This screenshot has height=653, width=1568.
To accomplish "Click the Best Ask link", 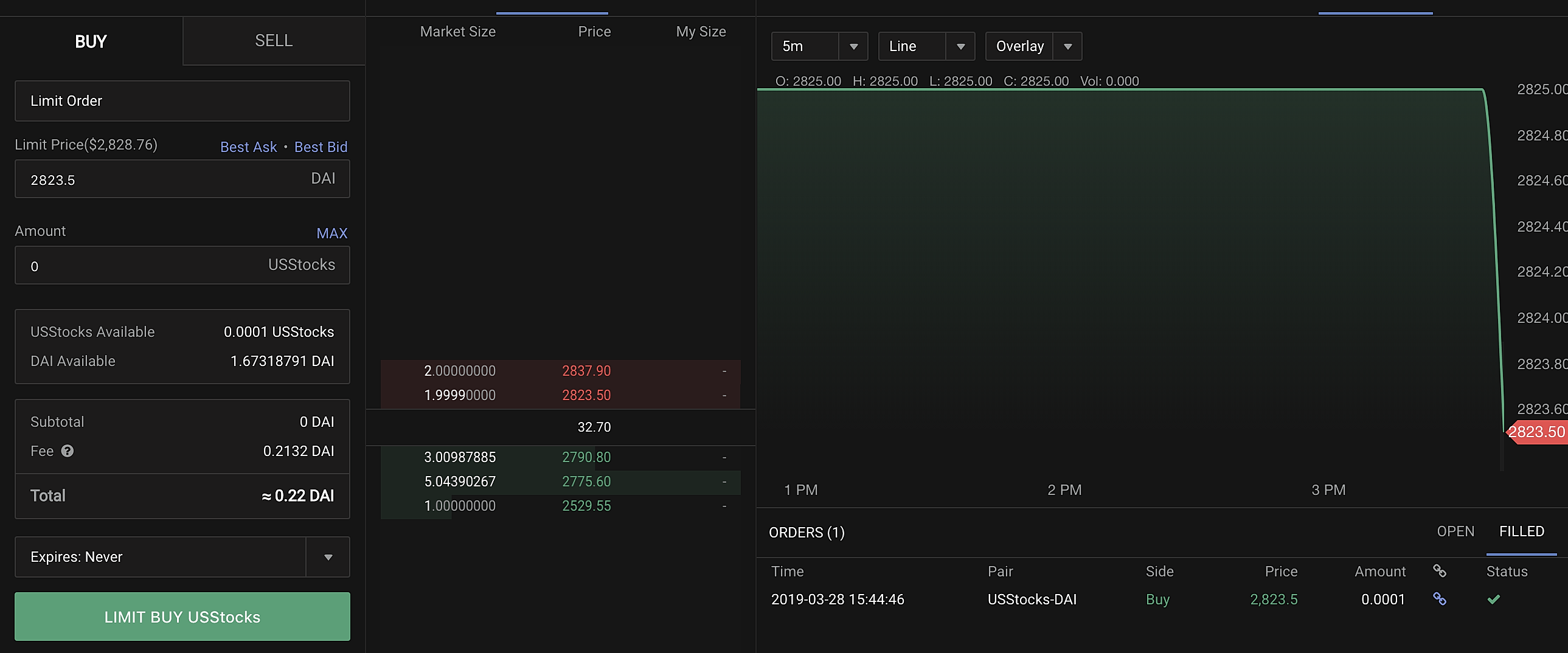I will pos(248,147).
